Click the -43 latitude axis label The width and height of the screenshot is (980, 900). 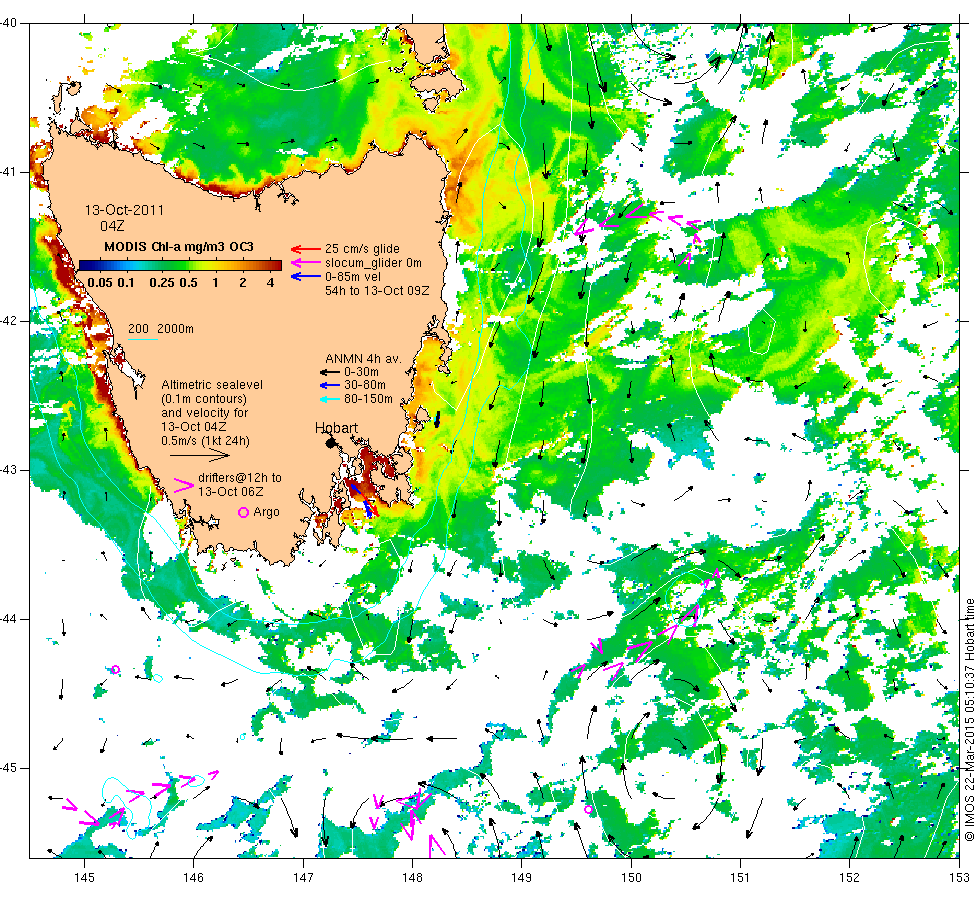point(9,470)
